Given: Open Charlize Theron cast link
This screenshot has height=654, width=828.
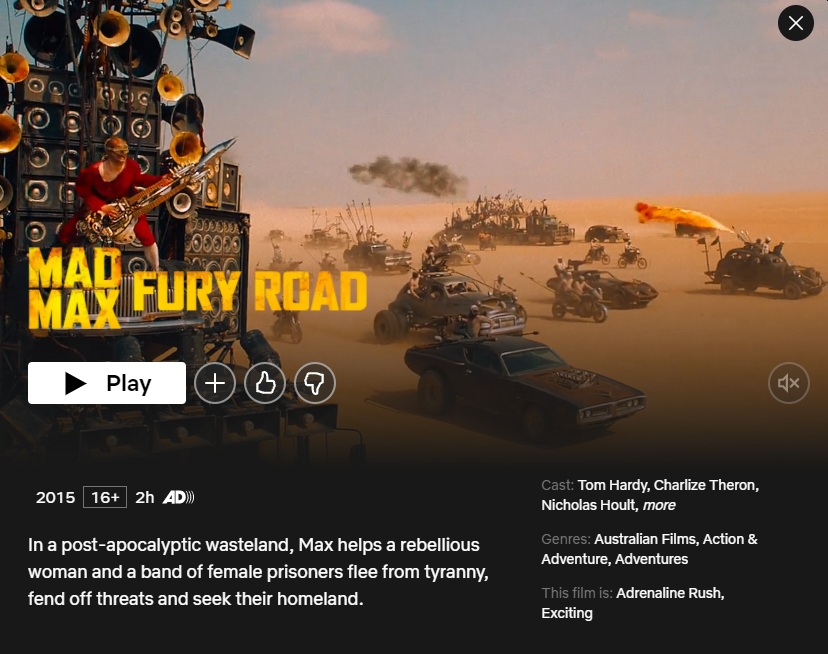Looking at the screenshot, I should (706, 485).
